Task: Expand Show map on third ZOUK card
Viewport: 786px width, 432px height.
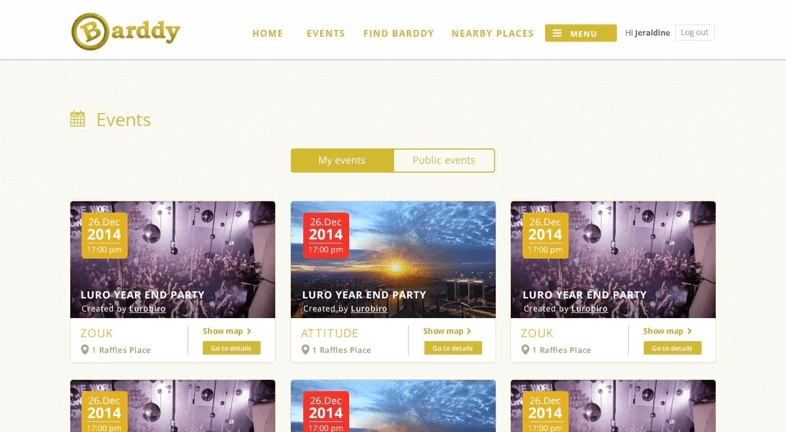Action: (667, 331)
